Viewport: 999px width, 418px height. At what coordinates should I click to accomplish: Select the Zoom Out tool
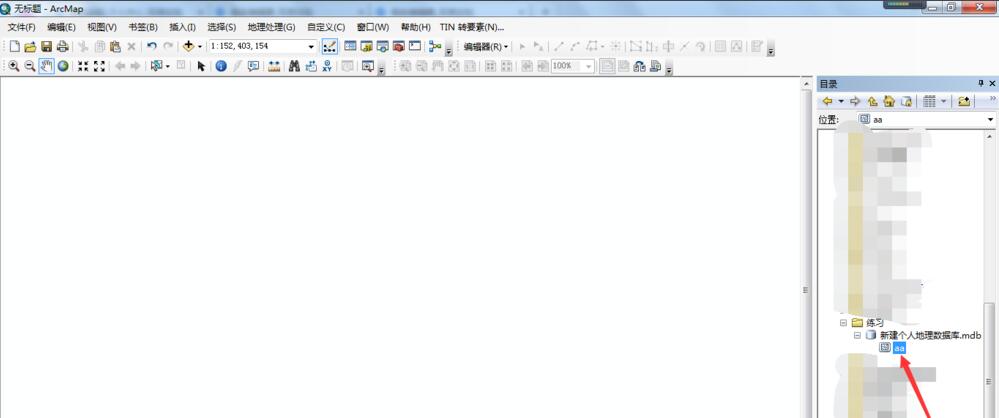click(29, 66)
